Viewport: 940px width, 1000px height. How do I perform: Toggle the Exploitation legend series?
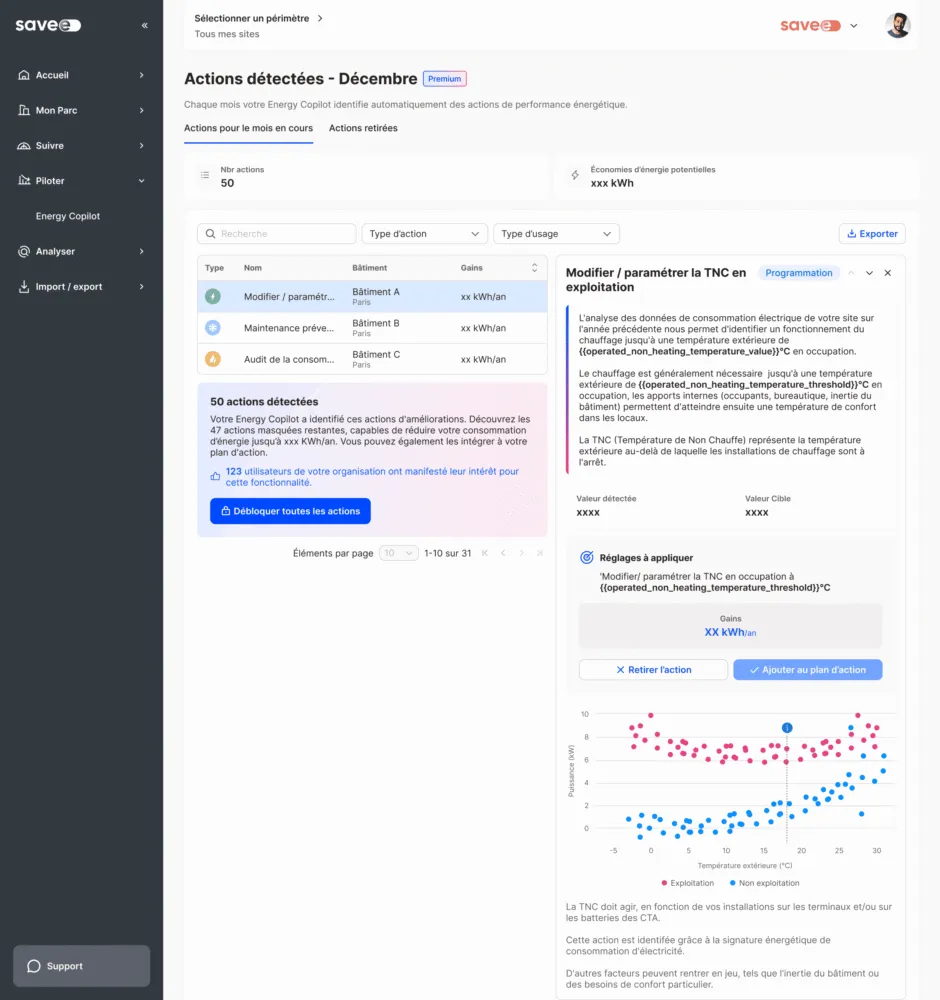[x=687, y=883]
